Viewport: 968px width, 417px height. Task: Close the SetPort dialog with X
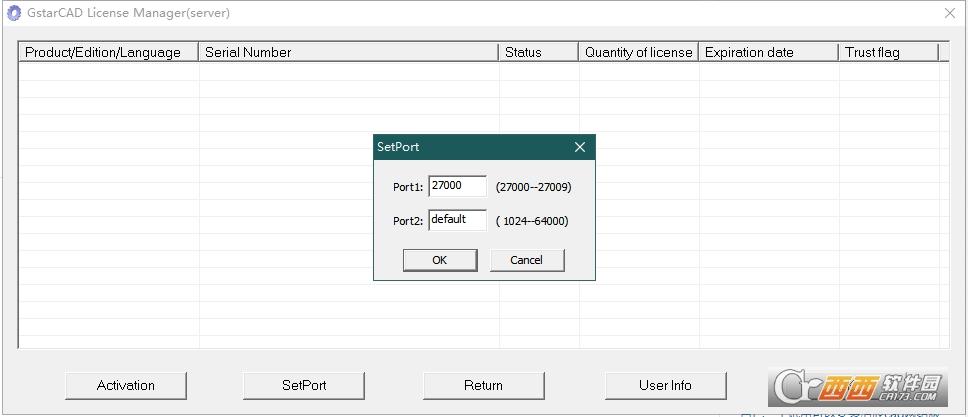[580, 147]
